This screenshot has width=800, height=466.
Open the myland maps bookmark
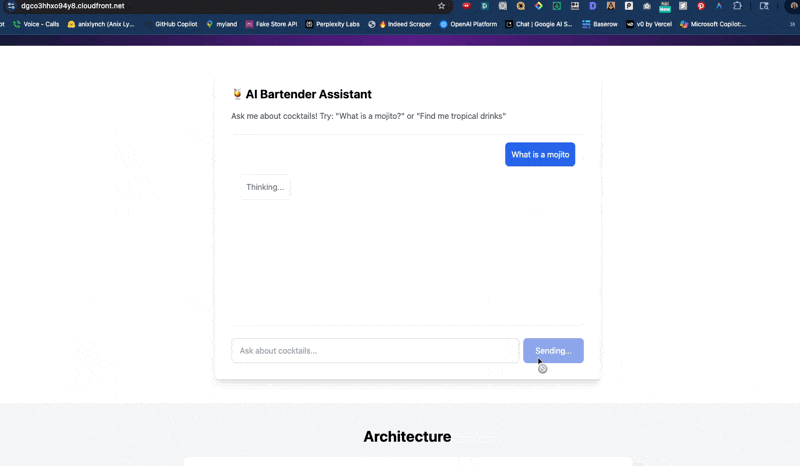221,24
